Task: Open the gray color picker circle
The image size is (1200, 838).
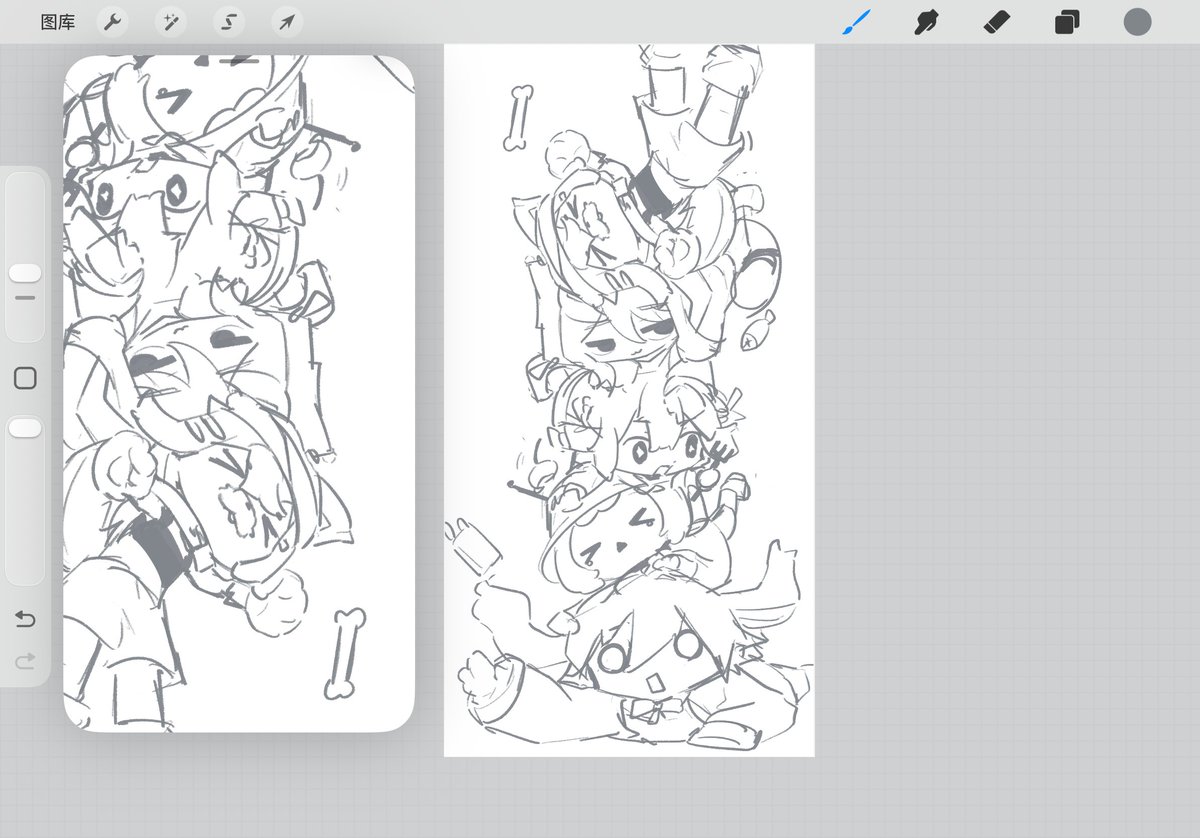Action: (1137, 22)
